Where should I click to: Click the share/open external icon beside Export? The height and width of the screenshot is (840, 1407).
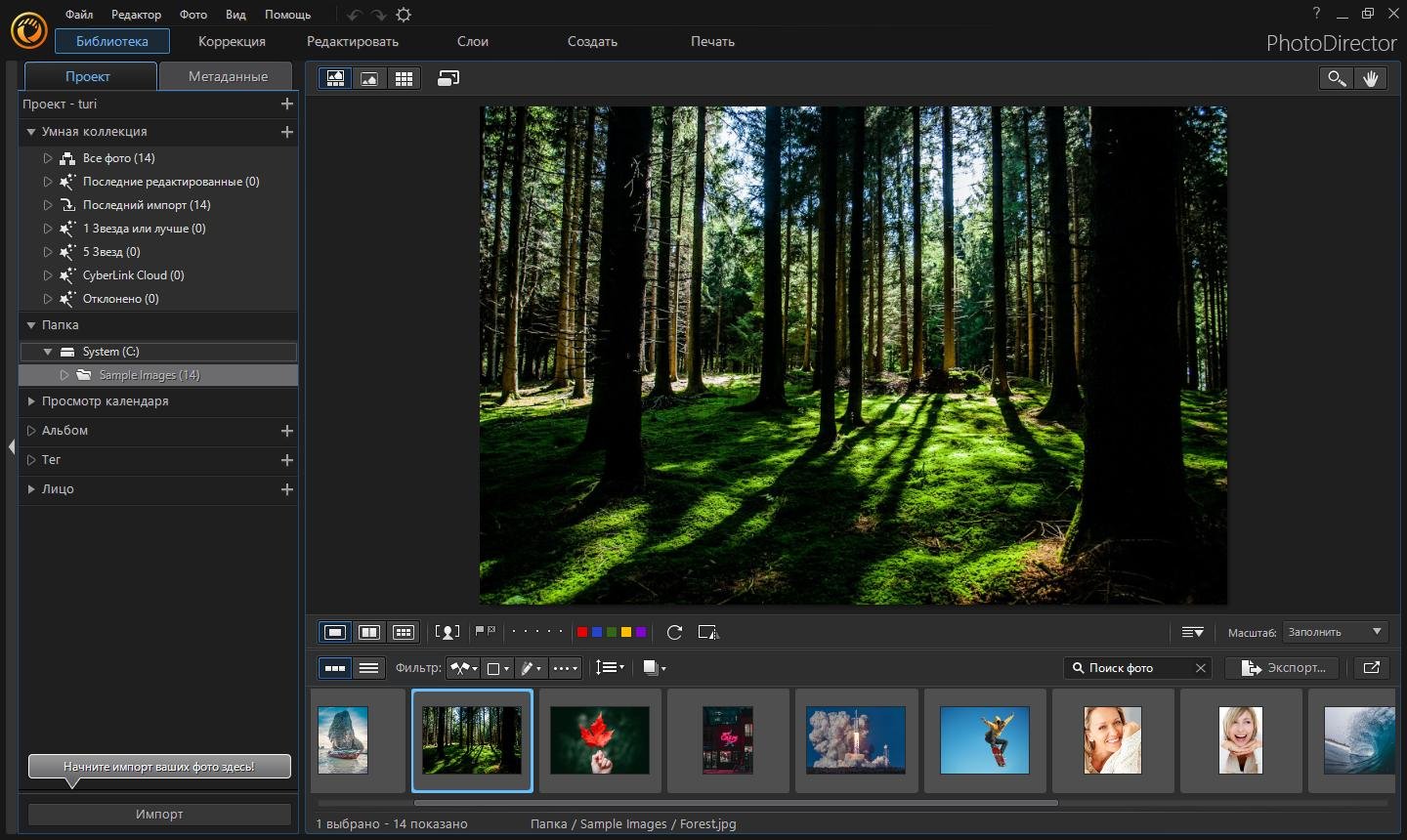pyautogui.click(x=1372, y=668)
